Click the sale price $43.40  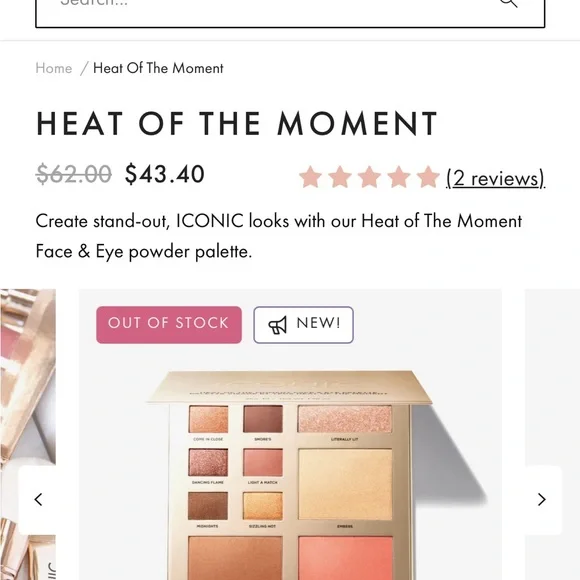[165, 174]
